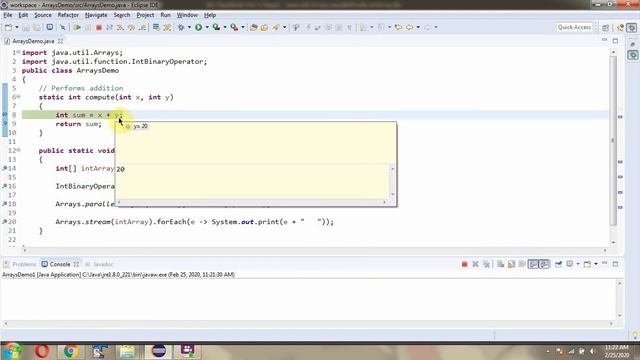Toggle breakpoint marker at line 14
The width and height of the screenshot is (640, 360).
pyautogui.click(x=4, y=168)
